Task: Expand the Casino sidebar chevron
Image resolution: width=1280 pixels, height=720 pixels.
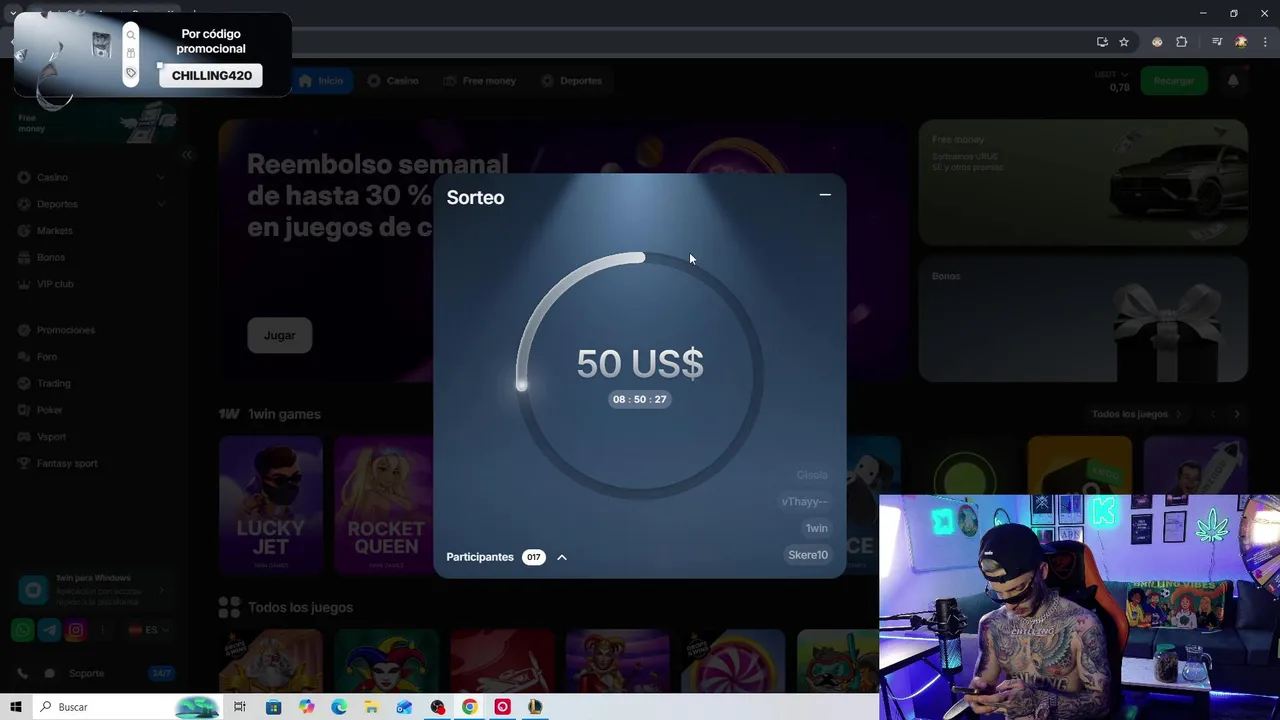Action: (x=161, y=177)
